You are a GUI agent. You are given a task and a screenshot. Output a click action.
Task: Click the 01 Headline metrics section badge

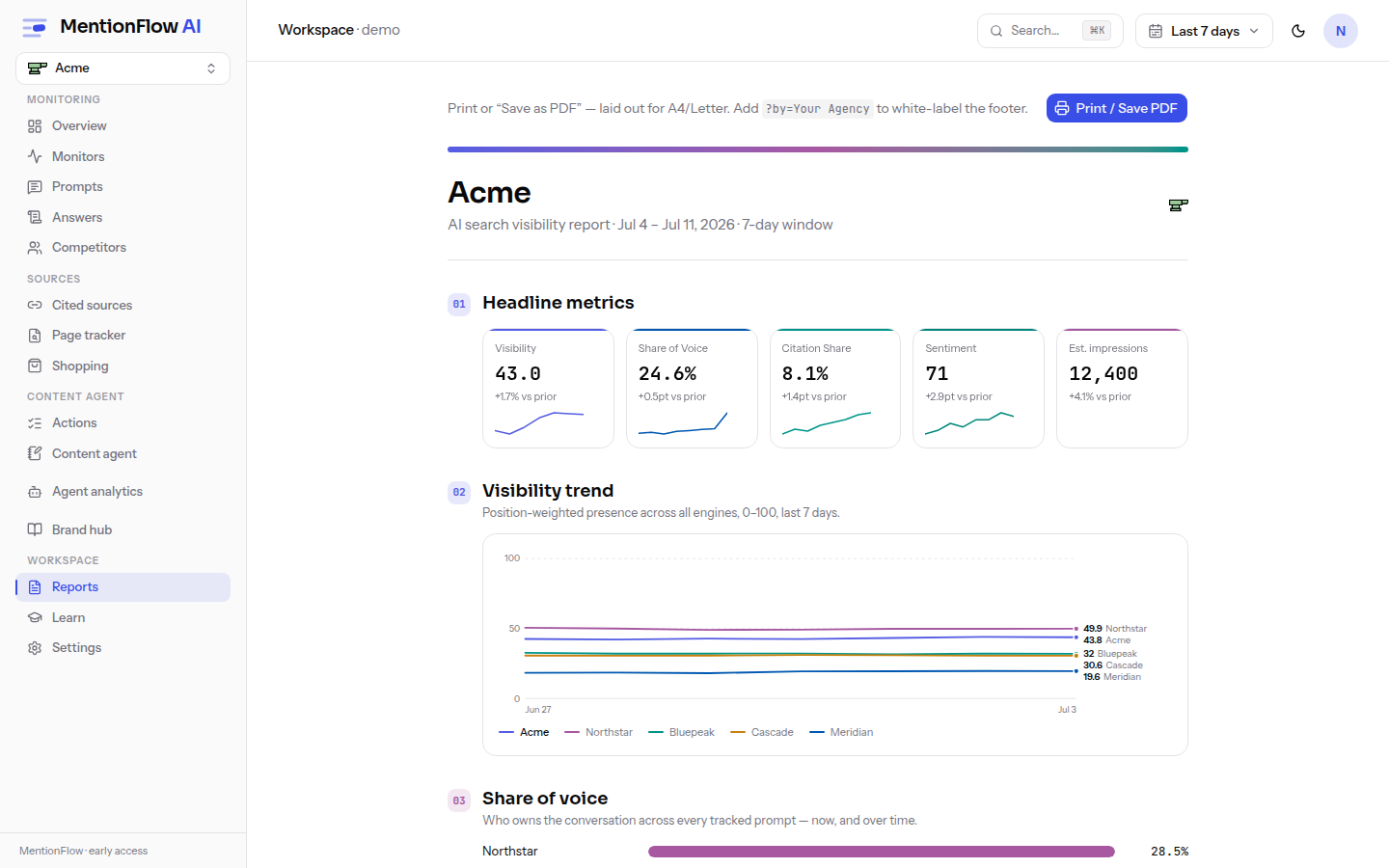click(x=459, y=304)
